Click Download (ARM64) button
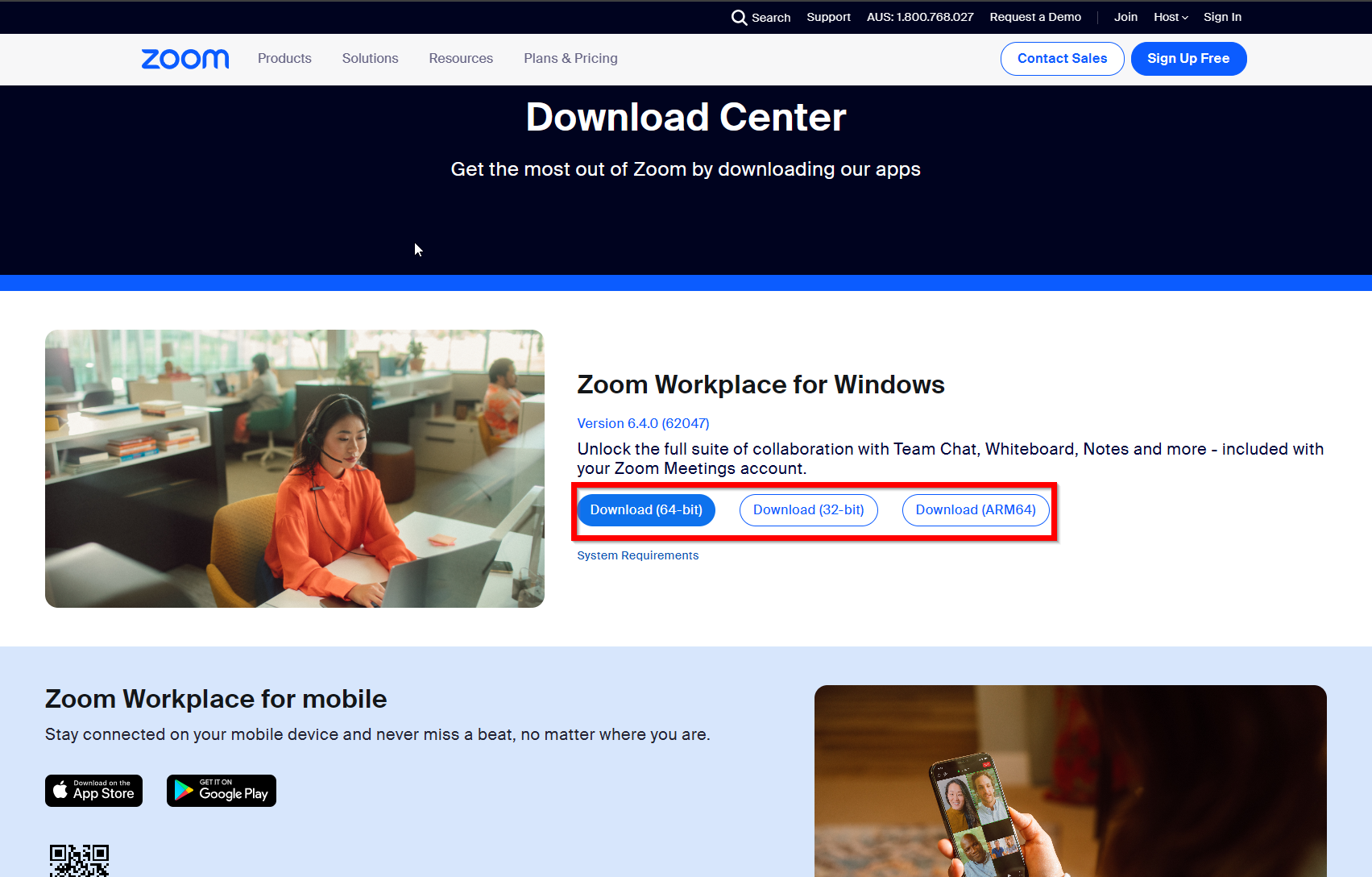Image resolution: width=1372 pixels, height=877 pixels. coord(976,510)
